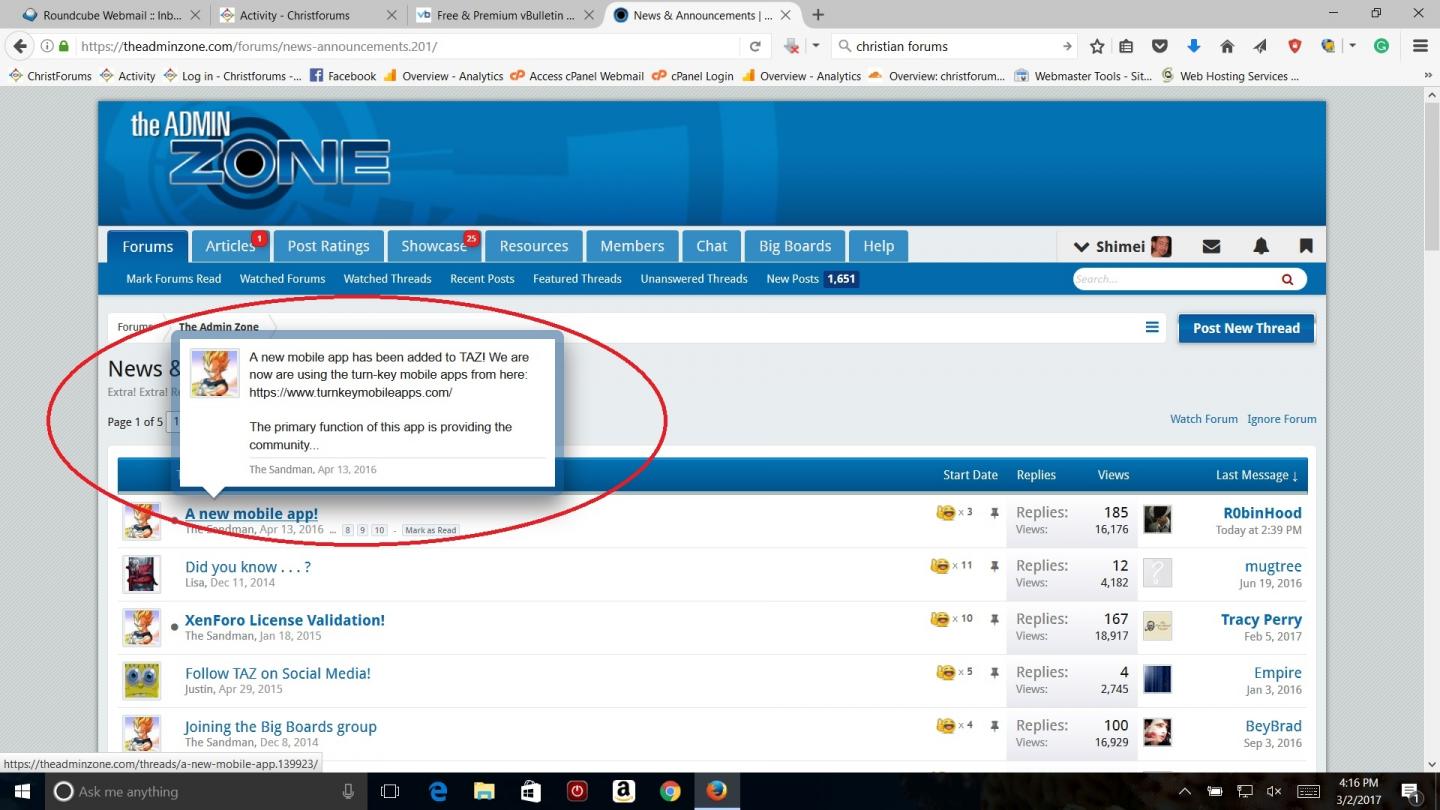
Task: Open the alerts bell icon
Action: point(1261,246)
